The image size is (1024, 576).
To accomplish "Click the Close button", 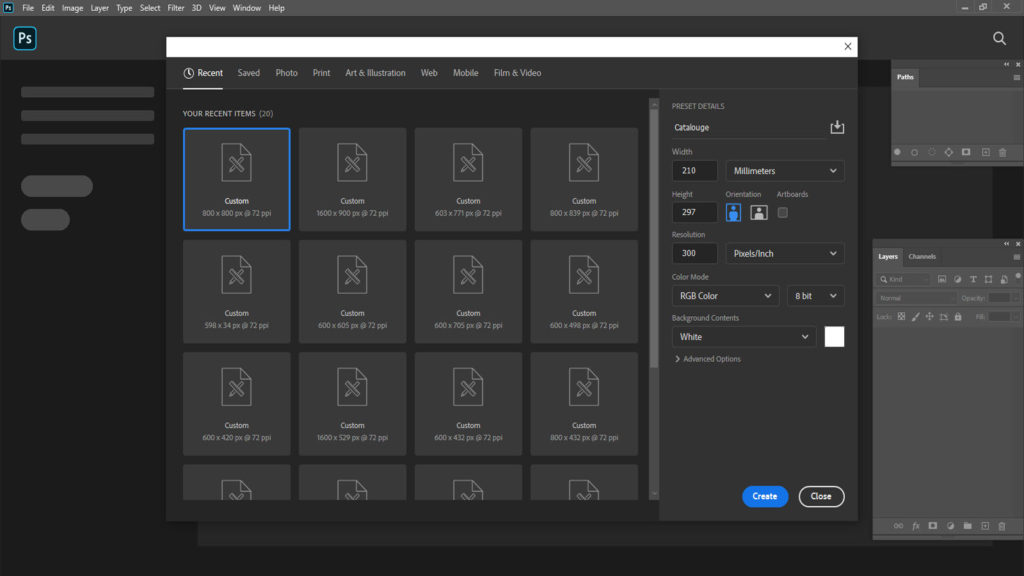I will 821,496.
